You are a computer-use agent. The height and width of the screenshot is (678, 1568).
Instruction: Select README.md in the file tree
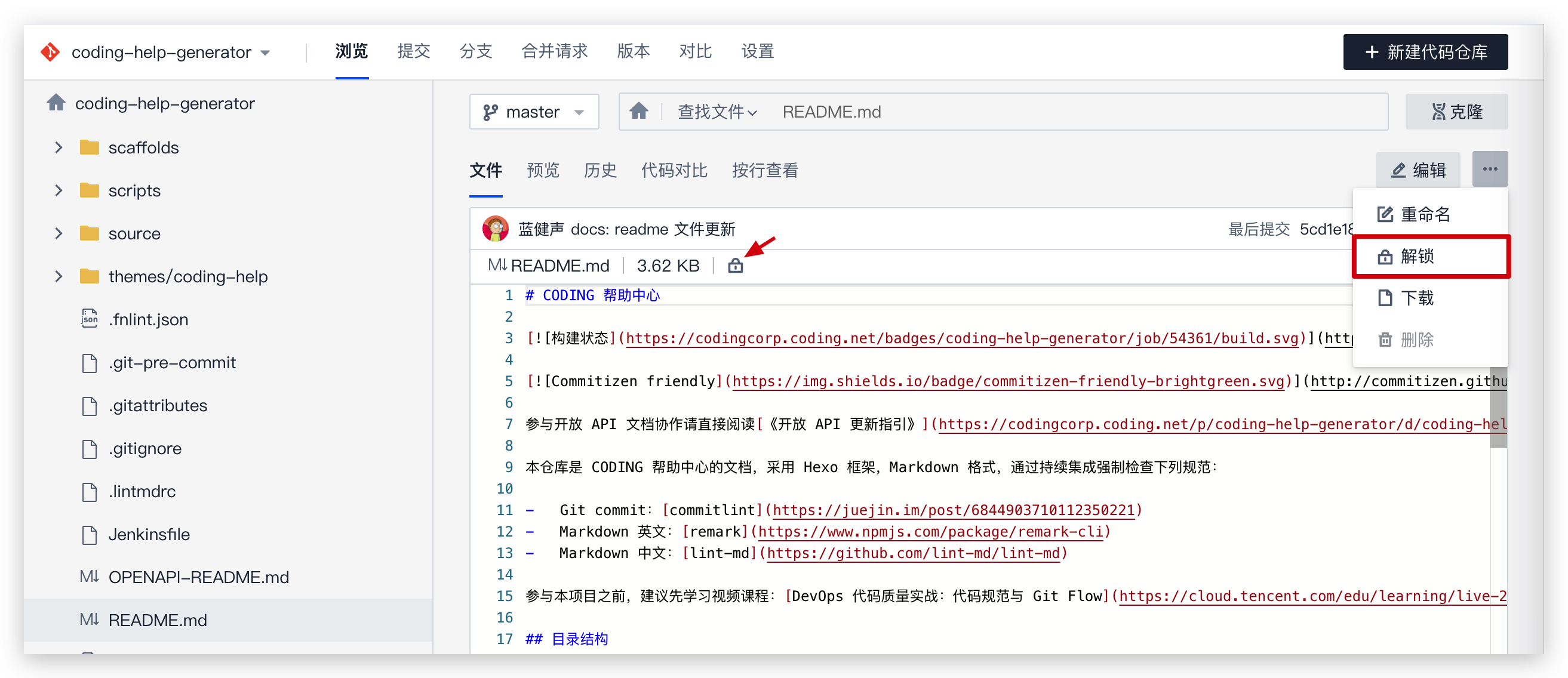point(228,620)
